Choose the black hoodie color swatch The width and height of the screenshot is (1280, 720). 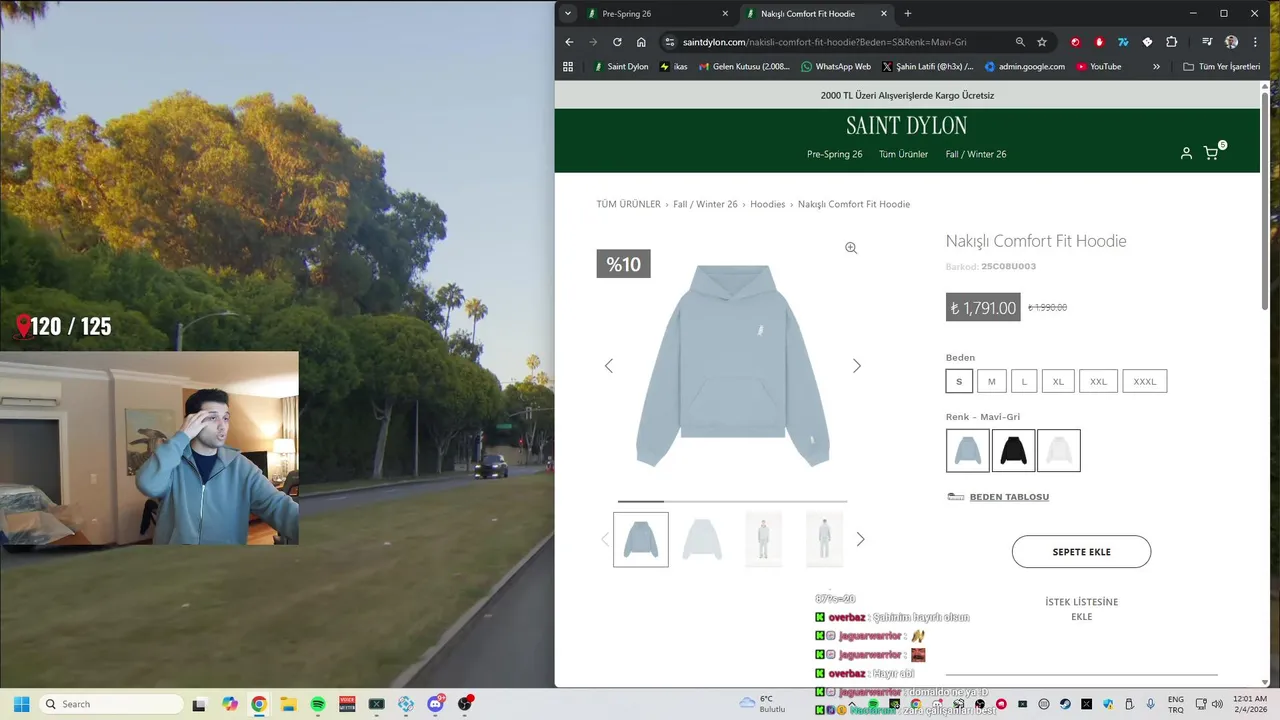(x=1013, y=451)
